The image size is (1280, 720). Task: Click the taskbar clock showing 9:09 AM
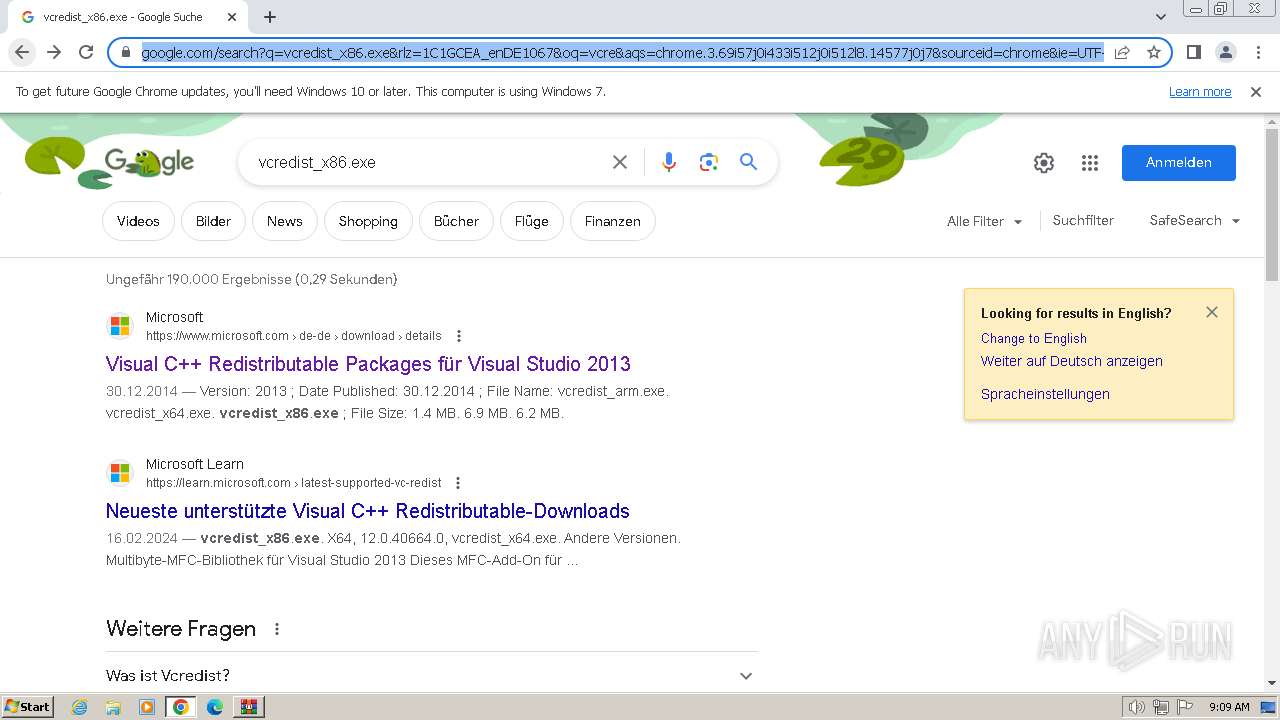[1229, 707]
